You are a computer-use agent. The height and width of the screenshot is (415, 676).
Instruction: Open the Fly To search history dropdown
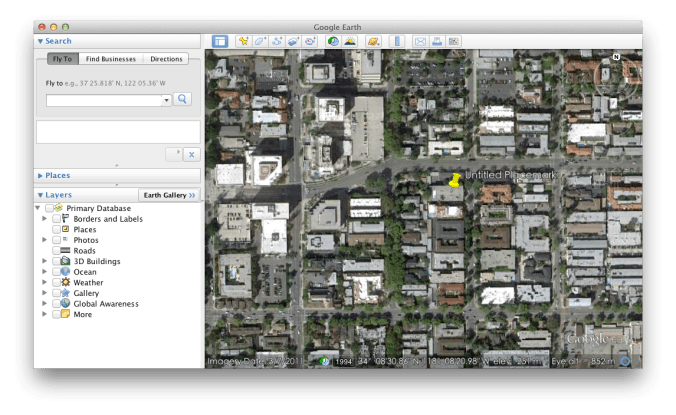166,100
